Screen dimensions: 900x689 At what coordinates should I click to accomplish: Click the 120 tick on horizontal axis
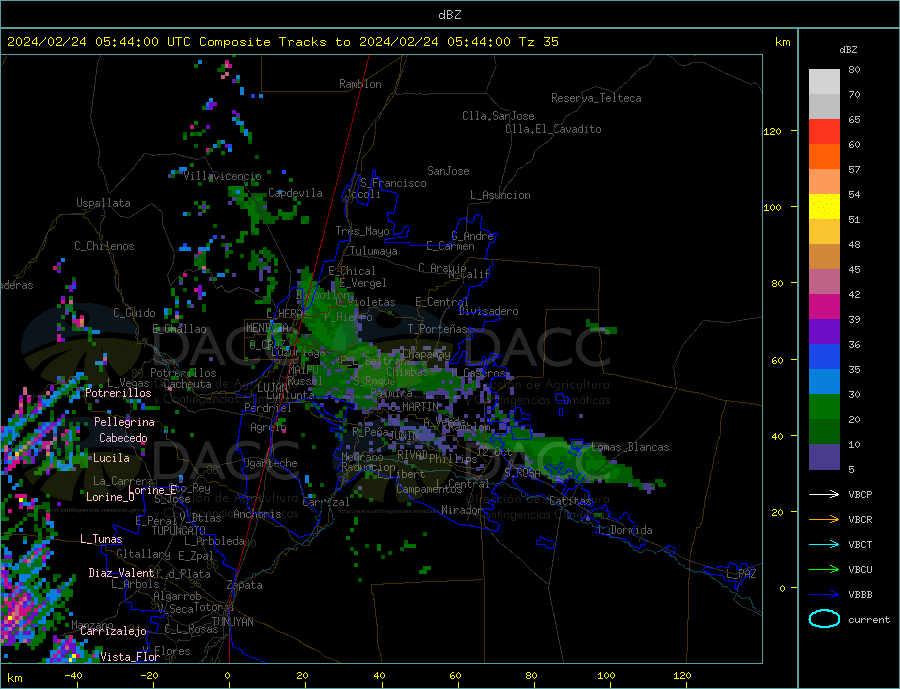point(682,676)
